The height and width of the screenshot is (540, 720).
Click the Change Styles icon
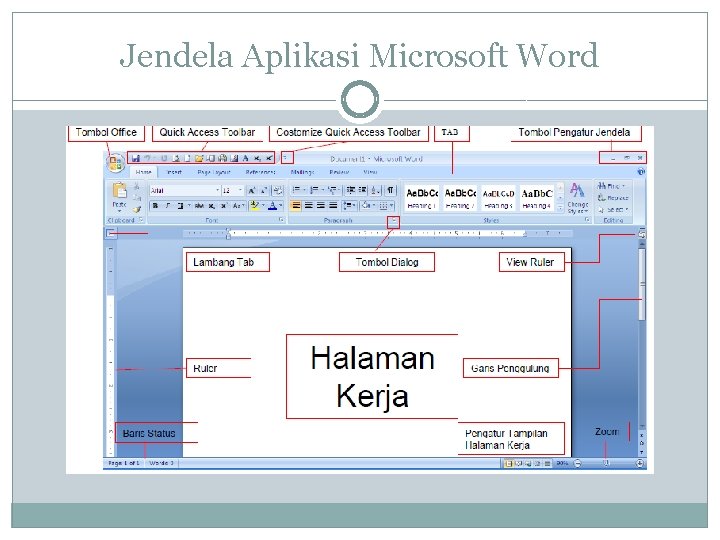[x=577, y=198]
